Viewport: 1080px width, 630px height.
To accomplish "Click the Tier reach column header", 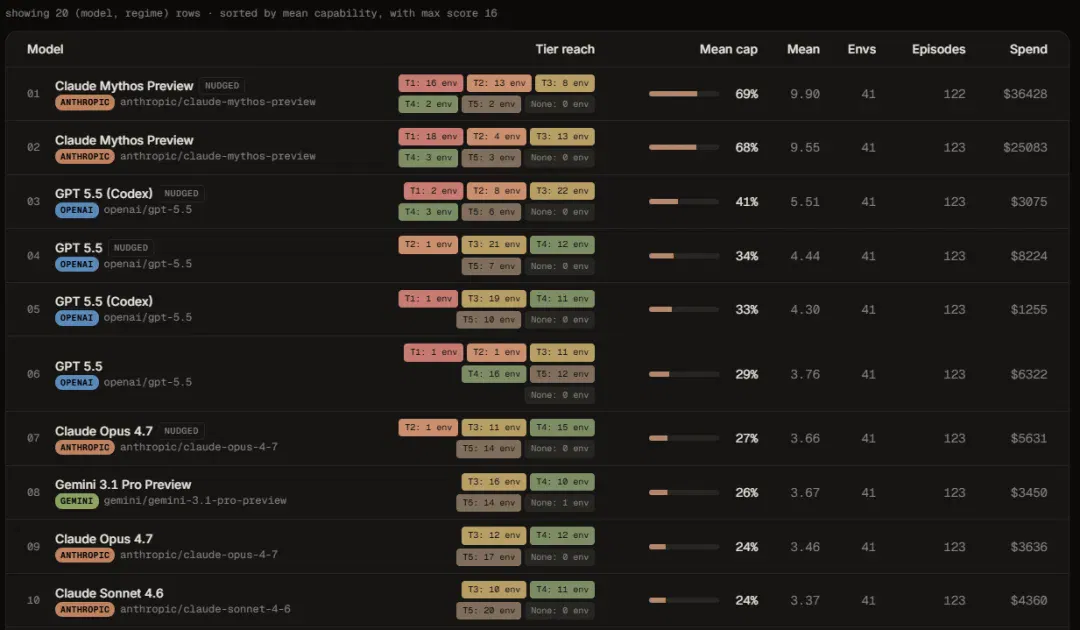I will [x=565, y=50].
